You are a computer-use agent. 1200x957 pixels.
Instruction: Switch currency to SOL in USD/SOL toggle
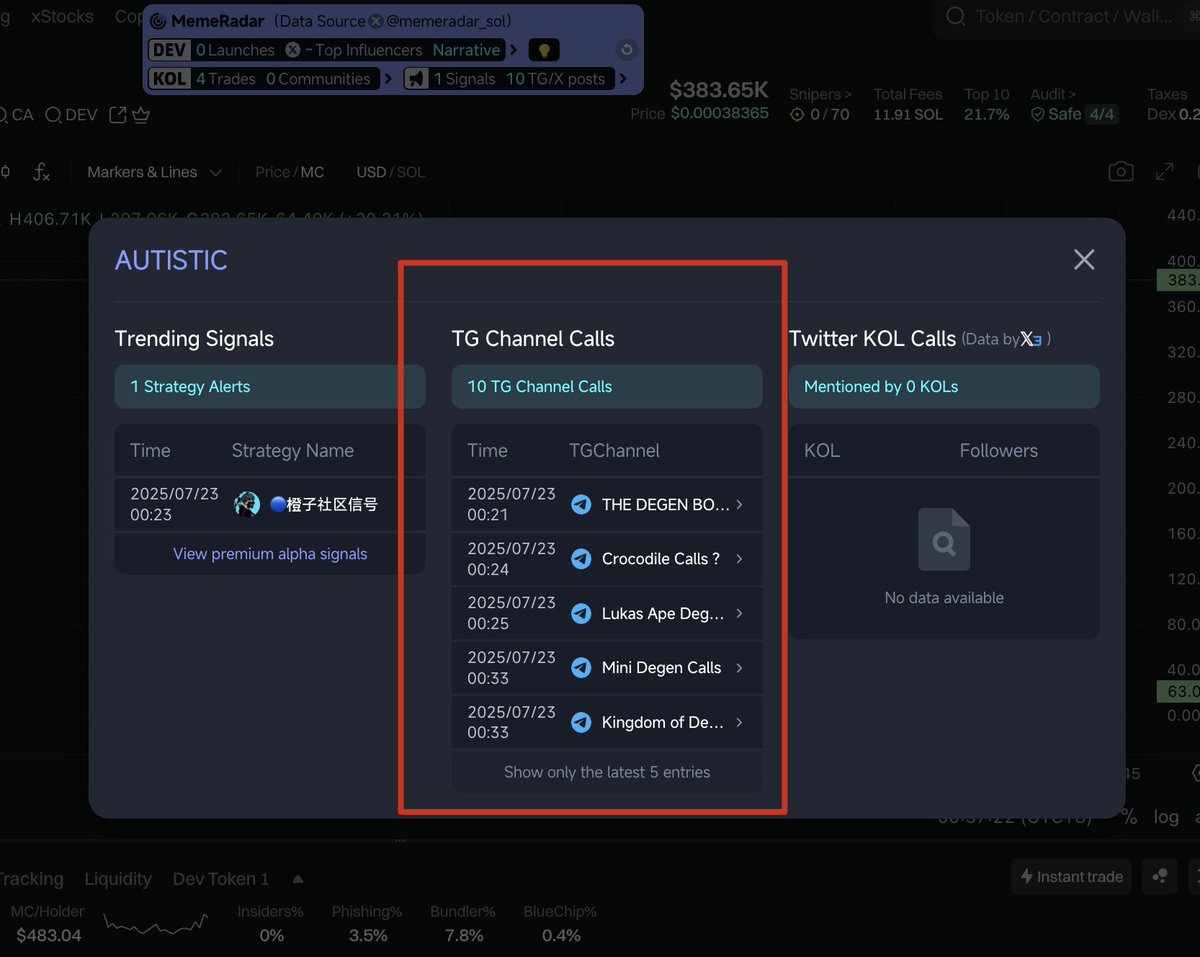point(411,172)
